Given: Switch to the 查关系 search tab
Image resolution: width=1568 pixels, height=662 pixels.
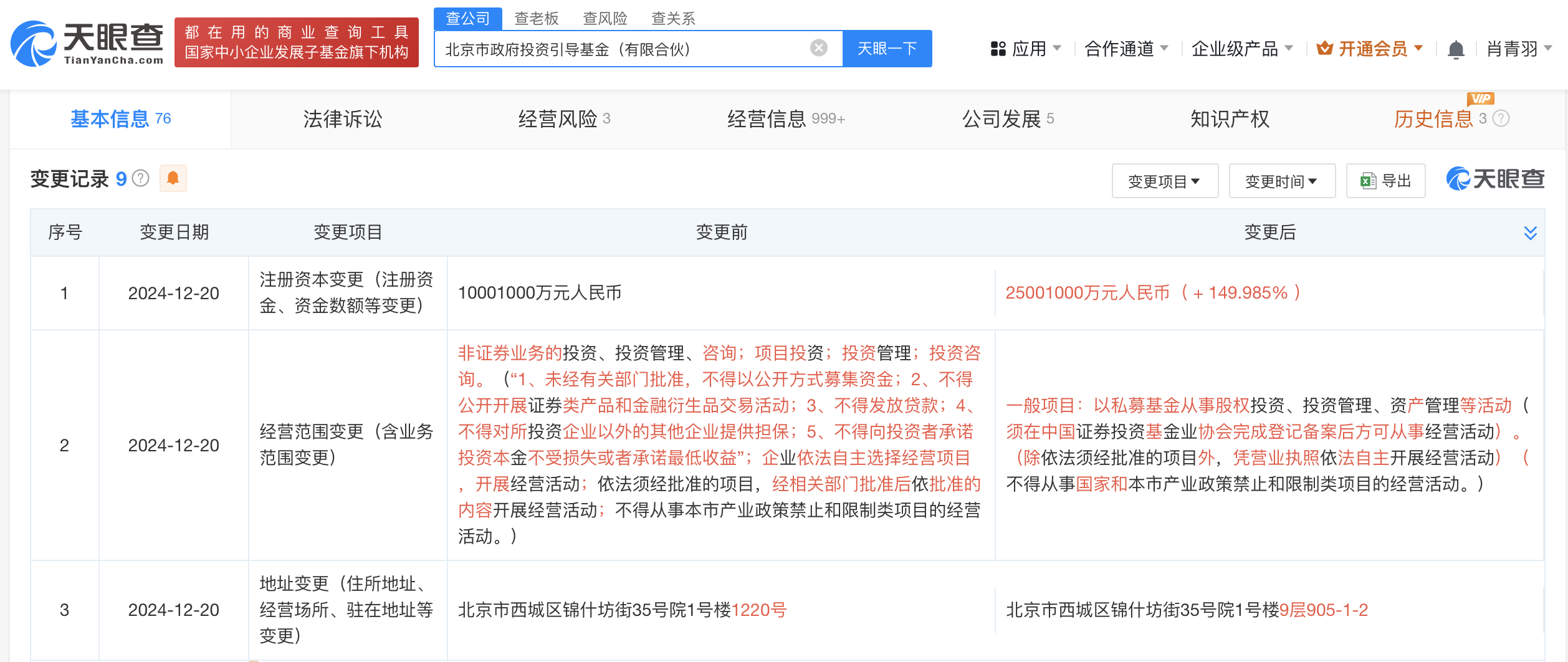Looking at the screenshot, I should [673, 18].
